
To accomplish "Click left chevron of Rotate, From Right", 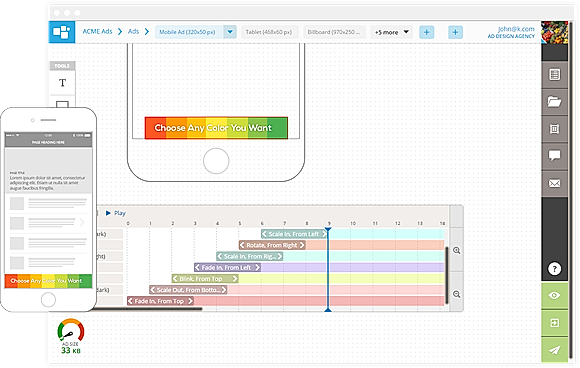I will click(x=242, y=245).
